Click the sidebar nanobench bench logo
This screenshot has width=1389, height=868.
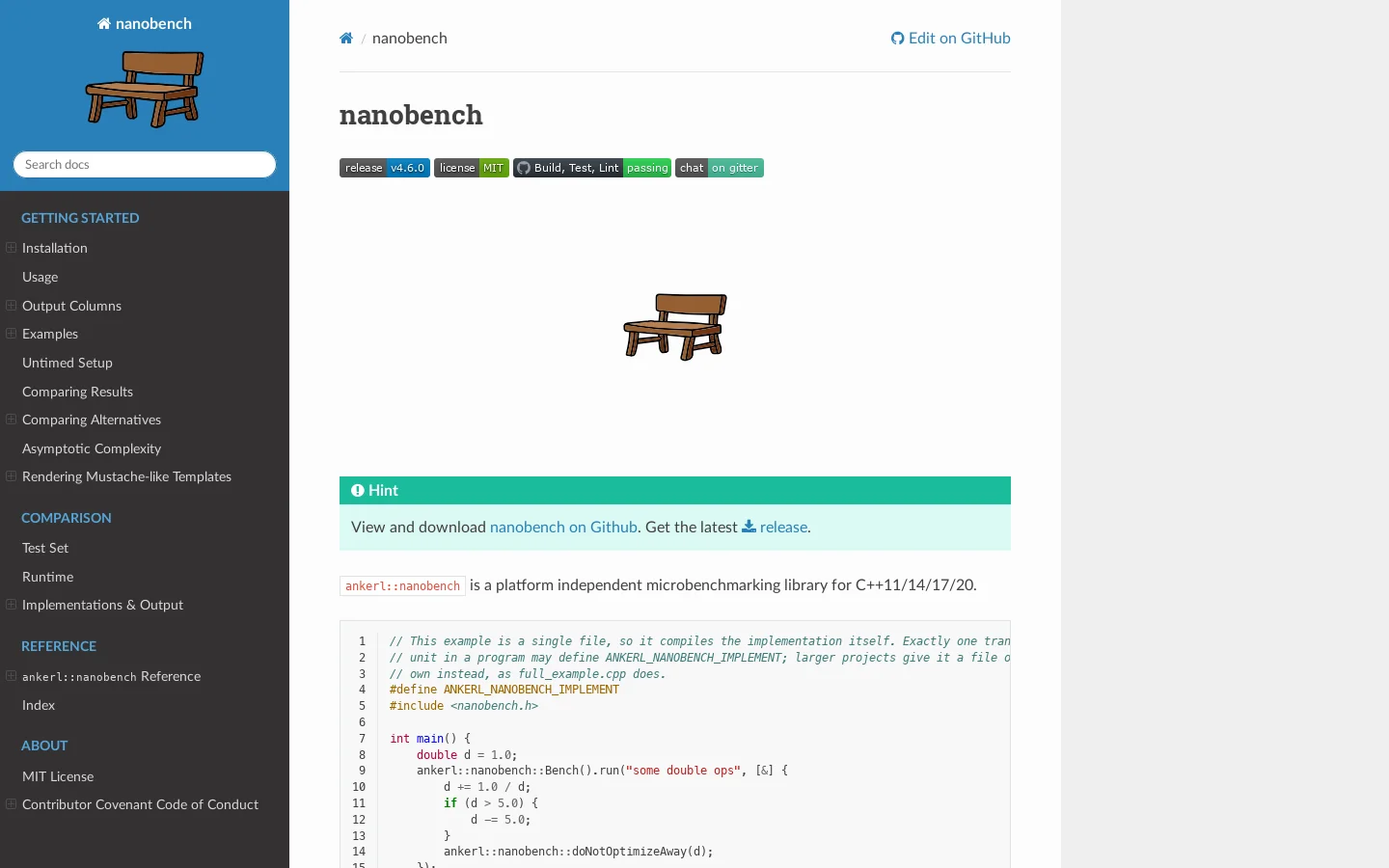tap(145, 89)
